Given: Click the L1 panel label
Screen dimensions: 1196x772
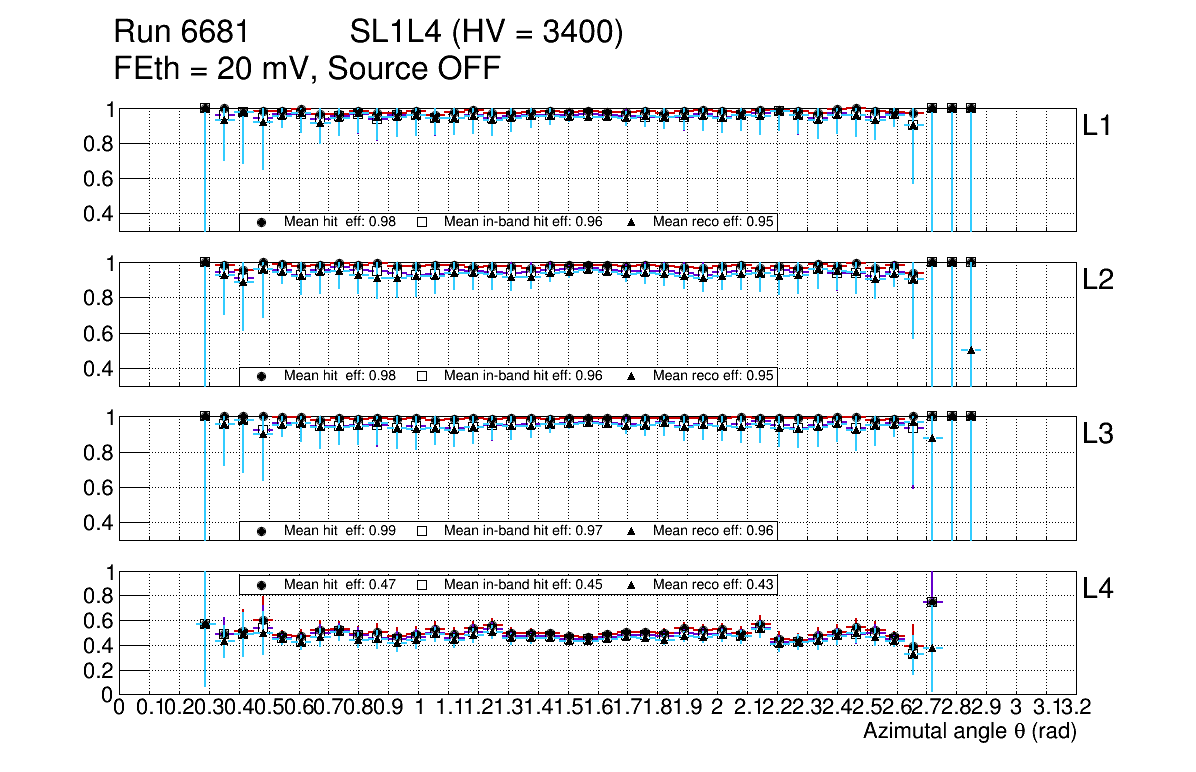Looking at the screenshot, I should click(x=1097, y=126).
